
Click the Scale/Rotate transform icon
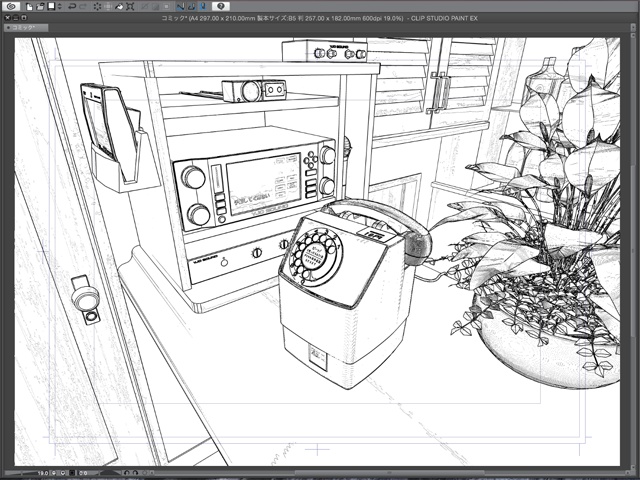pos(130,7)
